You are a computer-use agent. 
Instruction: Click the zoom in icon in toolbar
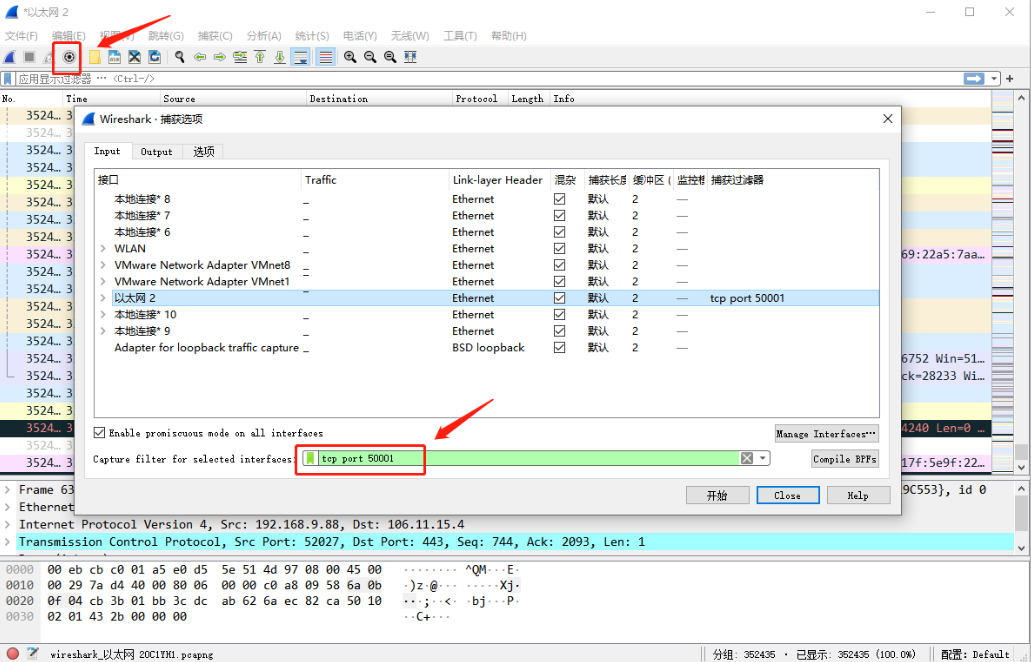coord(350,57)
